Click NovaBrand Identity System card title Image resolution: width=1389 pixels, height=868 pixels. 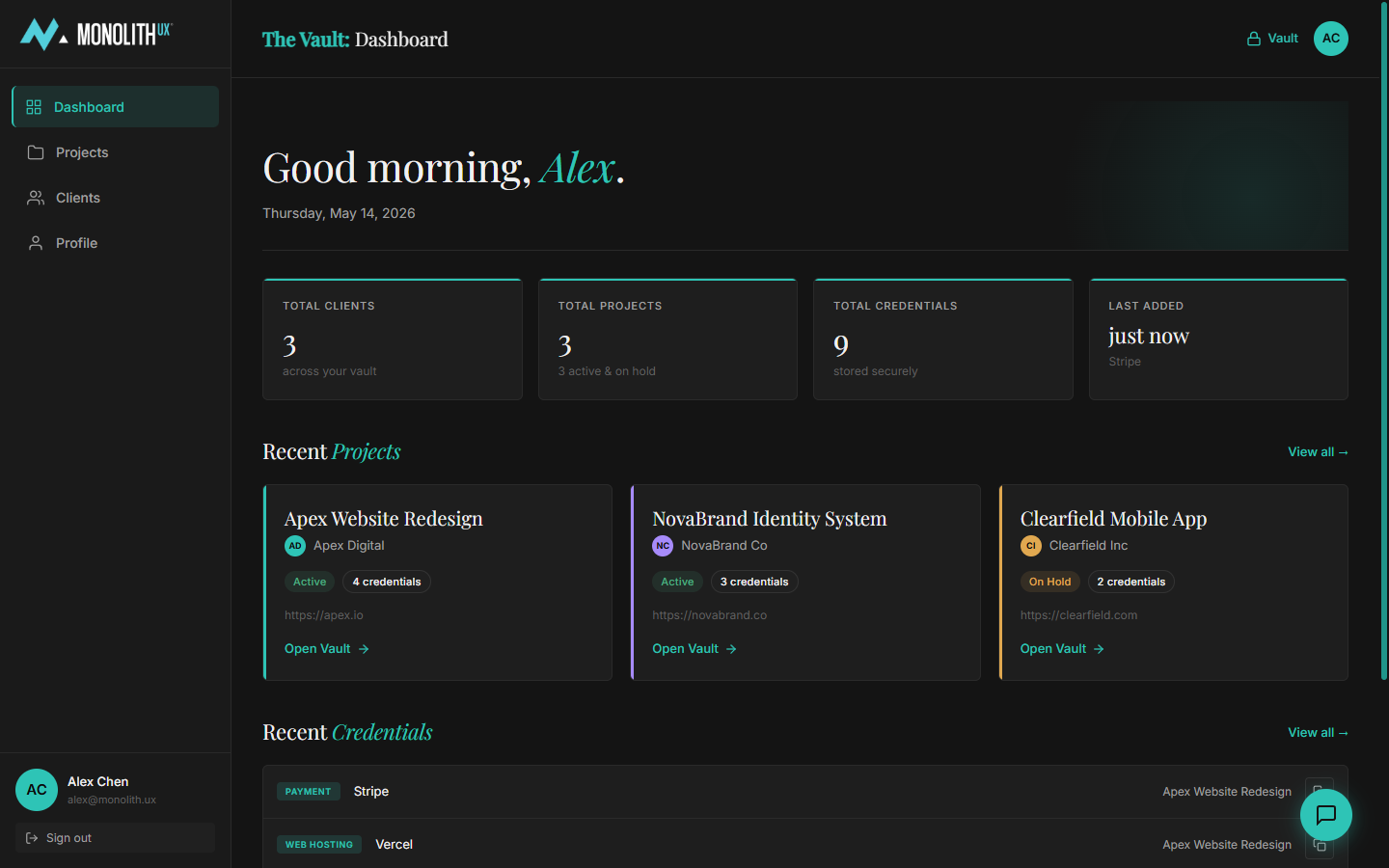tap(769, 519)
